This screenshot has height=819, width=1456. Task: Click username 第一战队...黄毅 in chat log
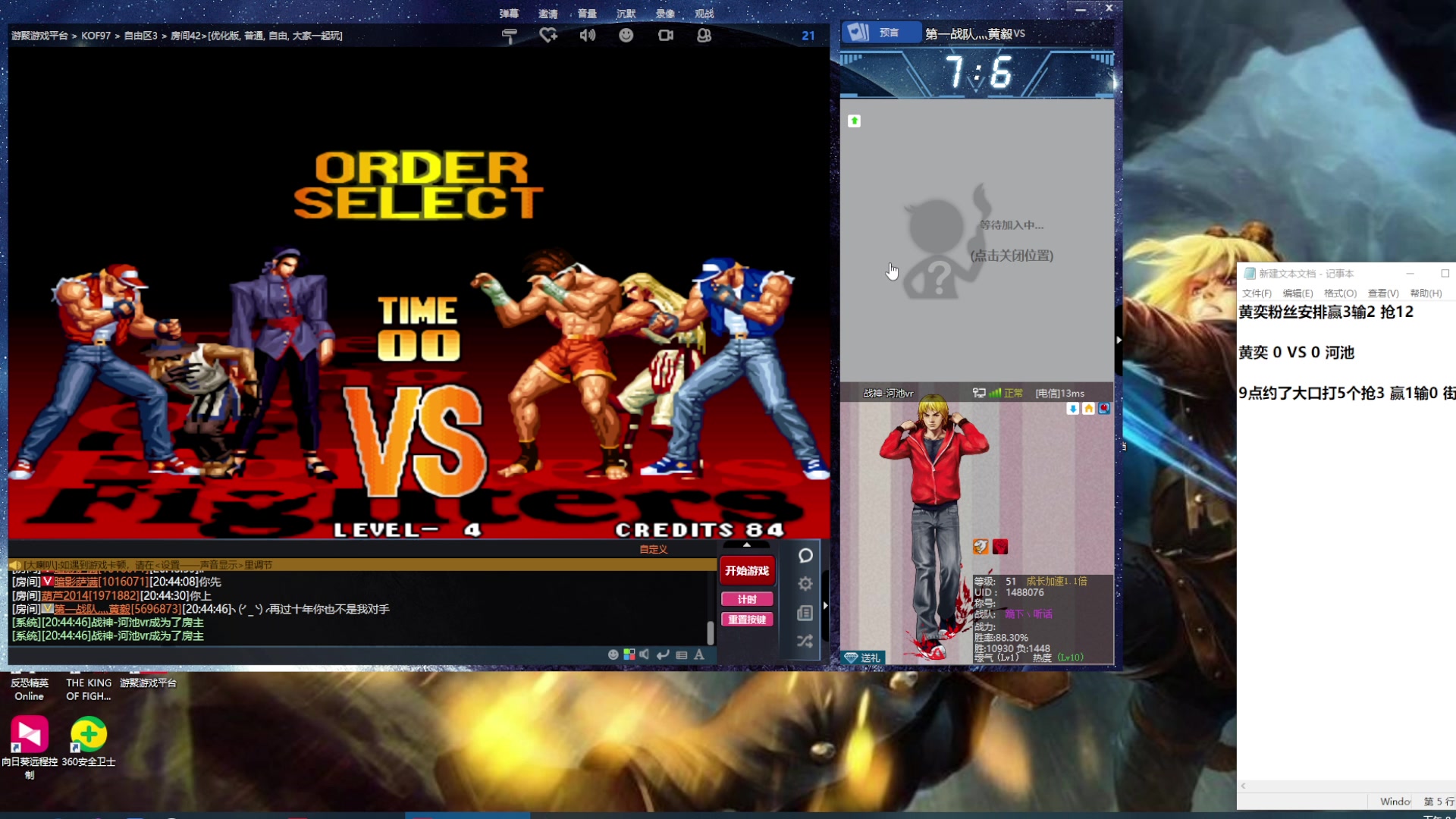click(x=92, y=609)
